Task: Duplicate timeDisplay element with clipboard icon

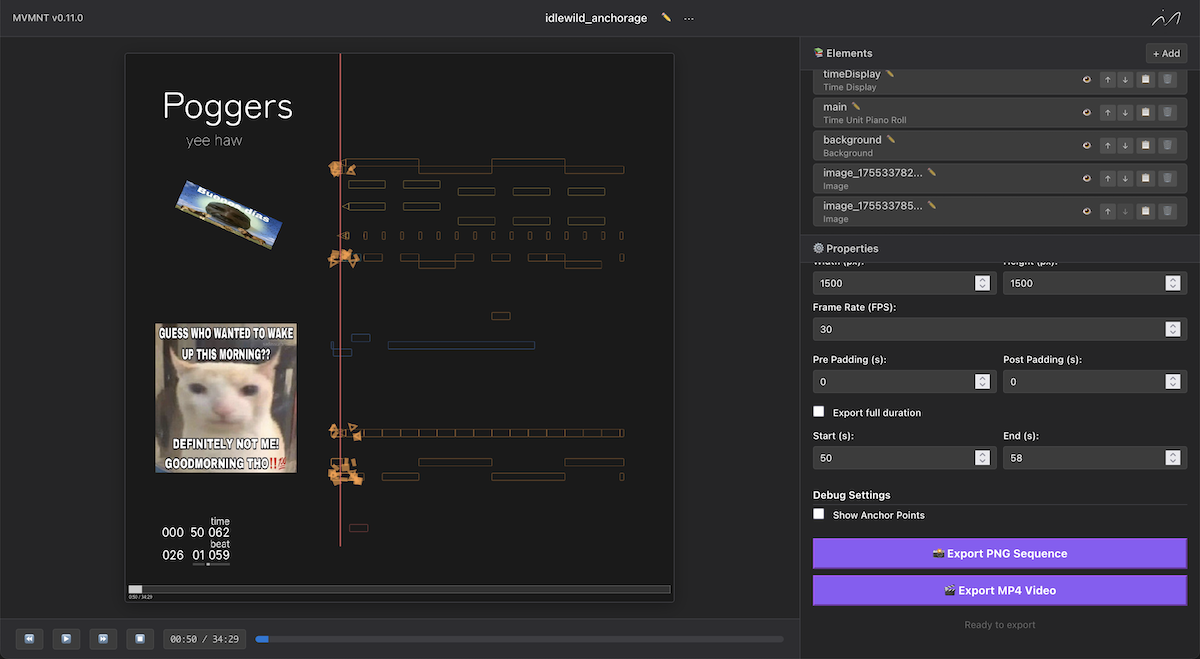Action: point(1146,79)
